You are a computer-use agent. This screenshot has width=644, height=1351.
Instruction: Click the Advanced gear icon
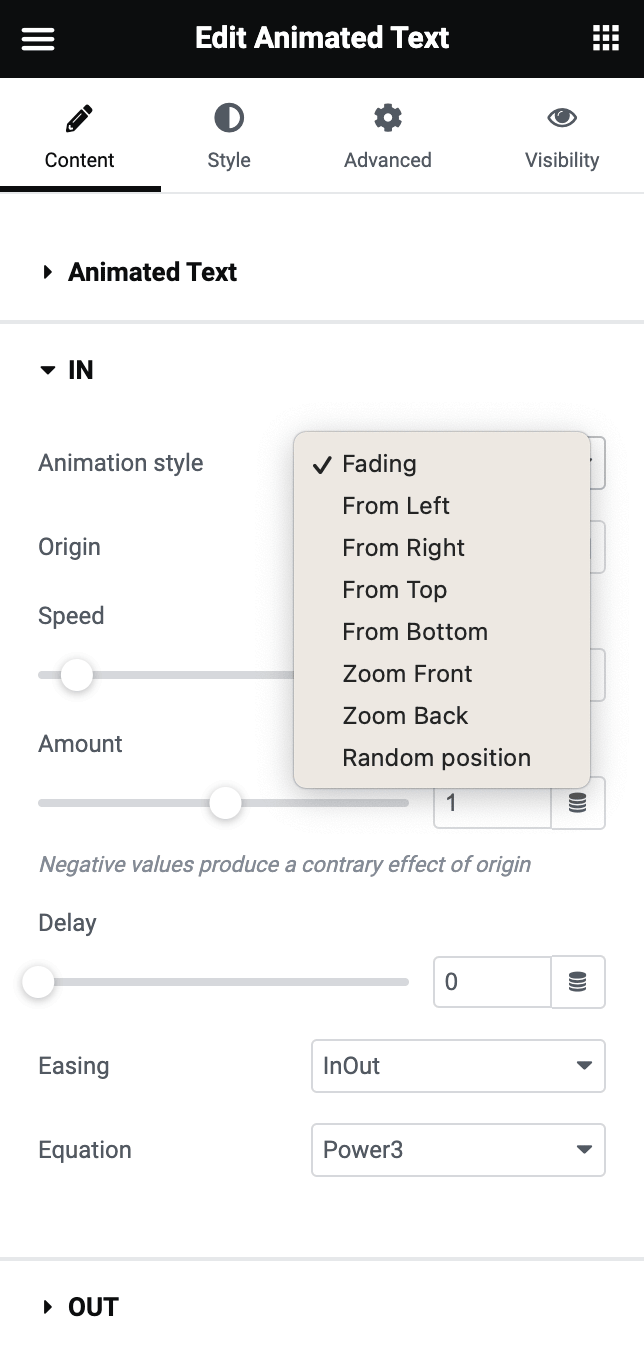pos(387,119)
